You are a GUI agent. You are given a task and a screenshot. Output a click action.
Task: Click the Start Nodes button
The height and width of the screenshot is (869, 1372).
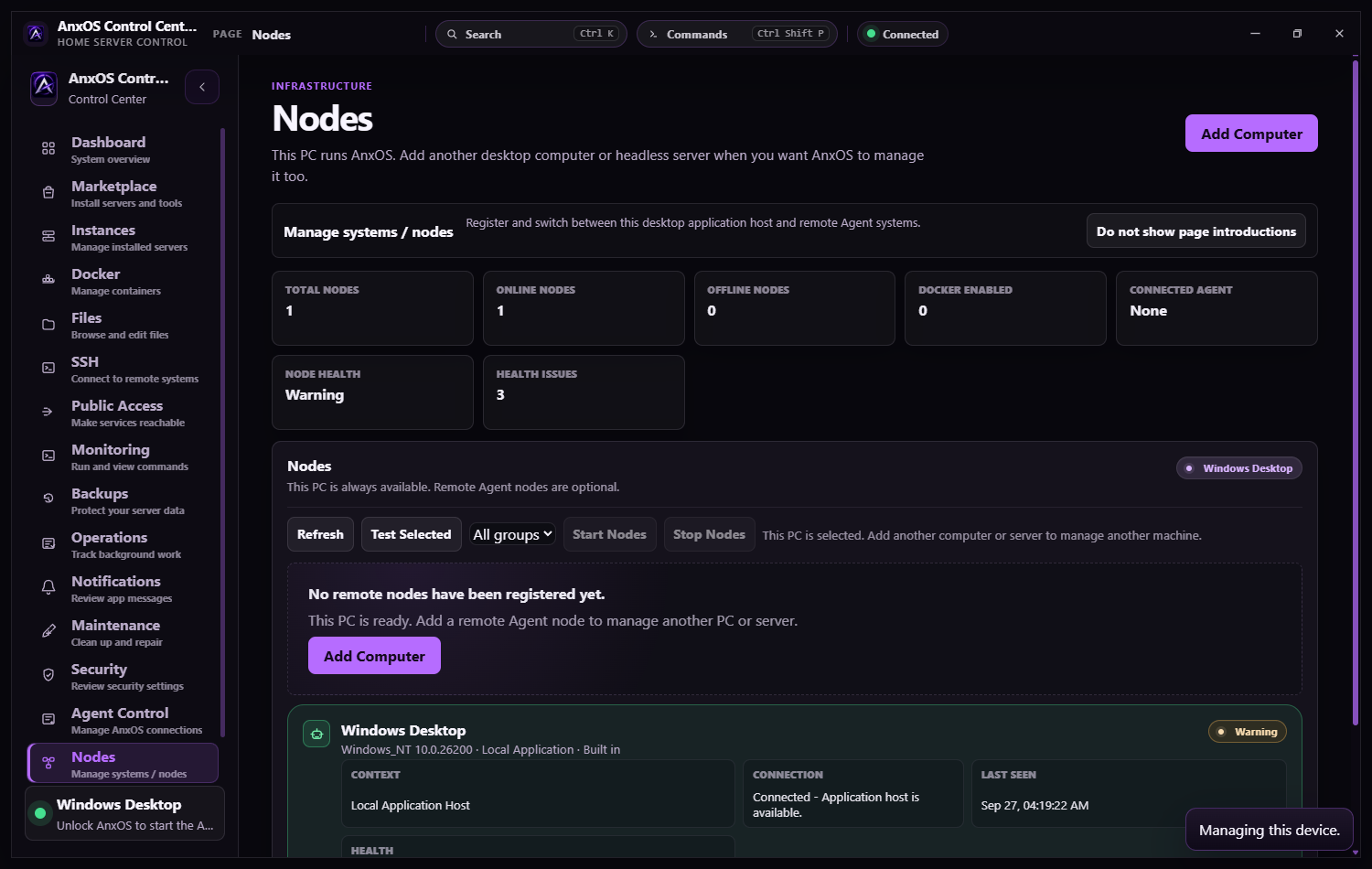(x=609, y=534)
